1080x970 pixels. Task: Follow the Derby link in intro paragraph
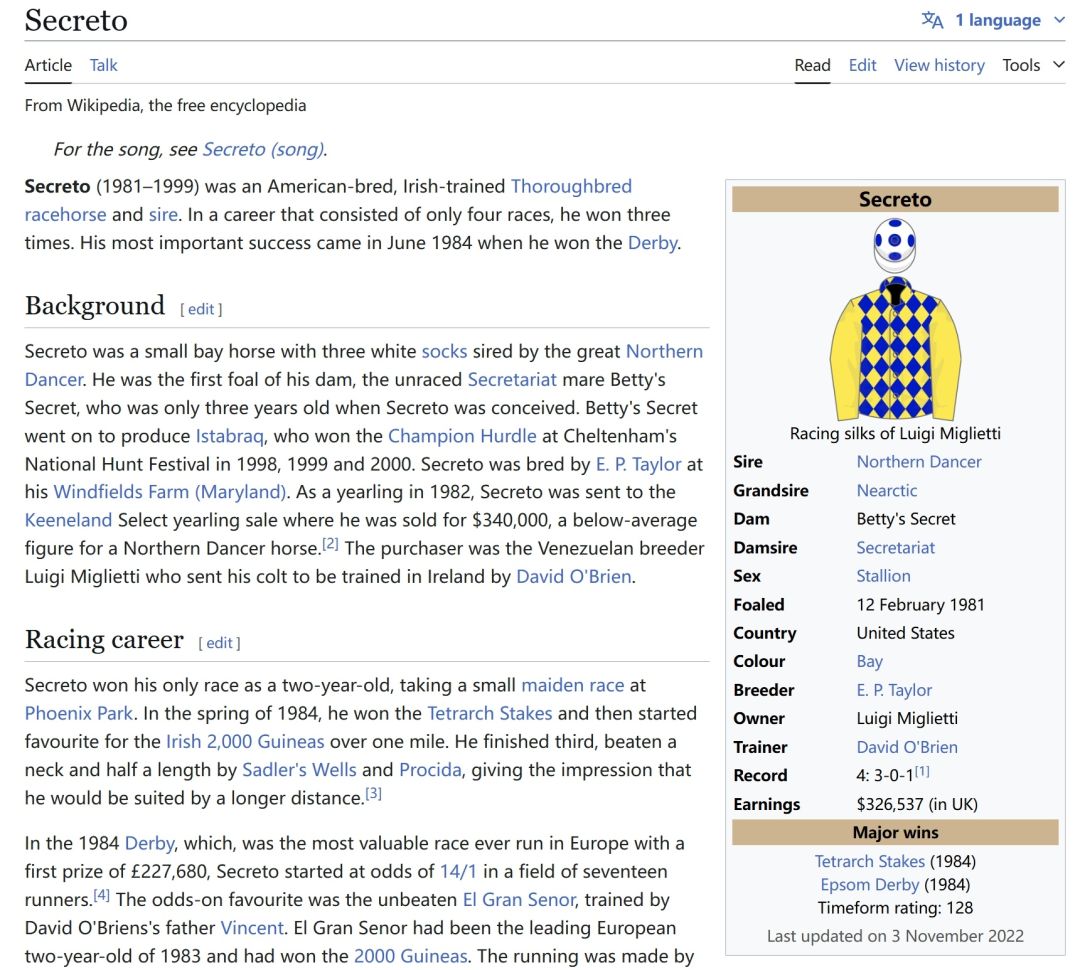pyautogui.click(x=652, y=242)
